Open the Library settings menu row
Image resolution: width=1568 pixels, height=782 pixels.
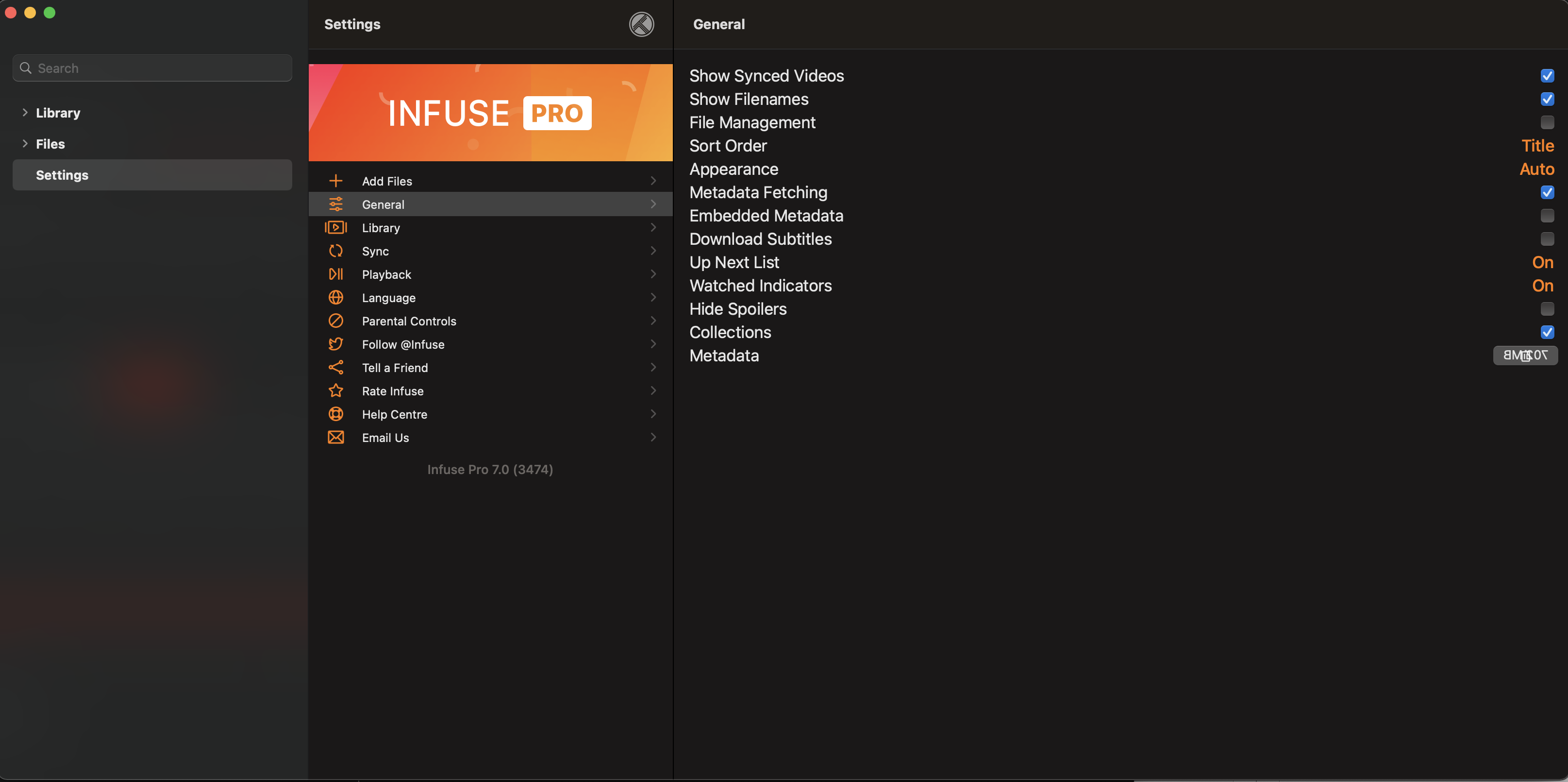[x=490, y=228]
